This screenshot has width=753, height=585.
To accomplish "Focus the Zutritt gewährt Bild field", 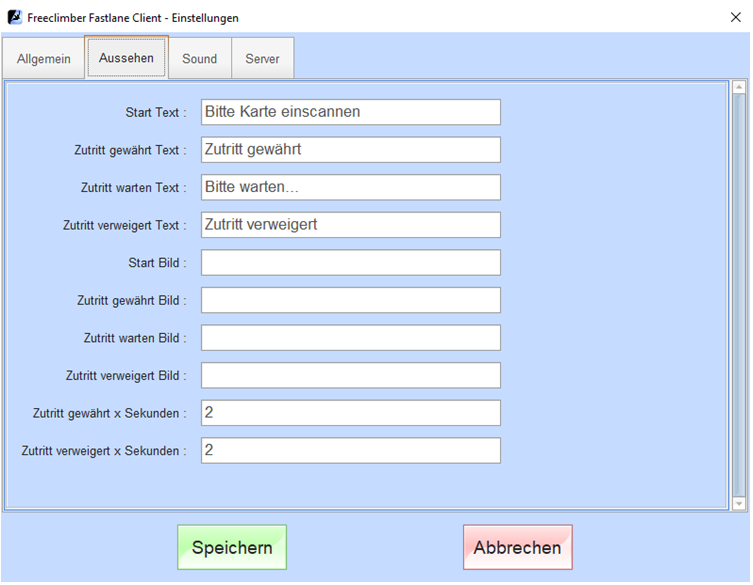I will [350, 300].
